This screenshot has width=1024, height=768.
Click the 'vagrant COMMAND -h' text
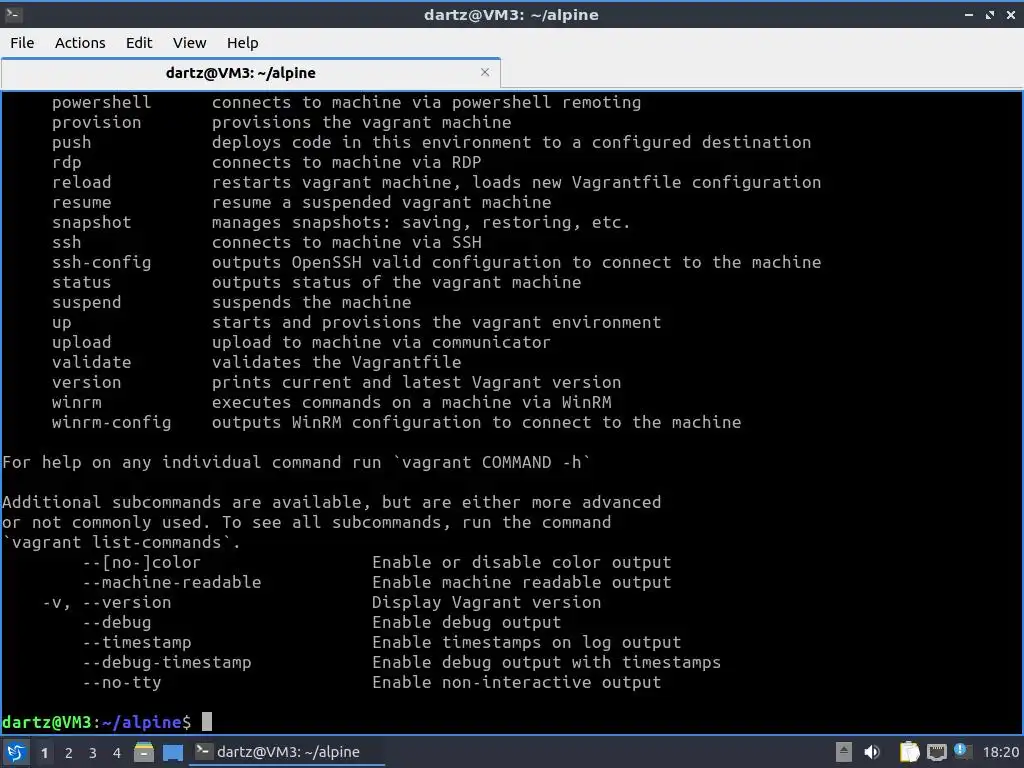pyautogui.click(x=491, y=462)
